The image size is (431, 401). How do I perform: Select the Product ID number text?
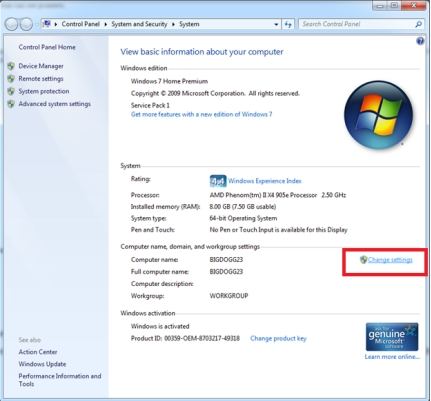tap(202, 338)
